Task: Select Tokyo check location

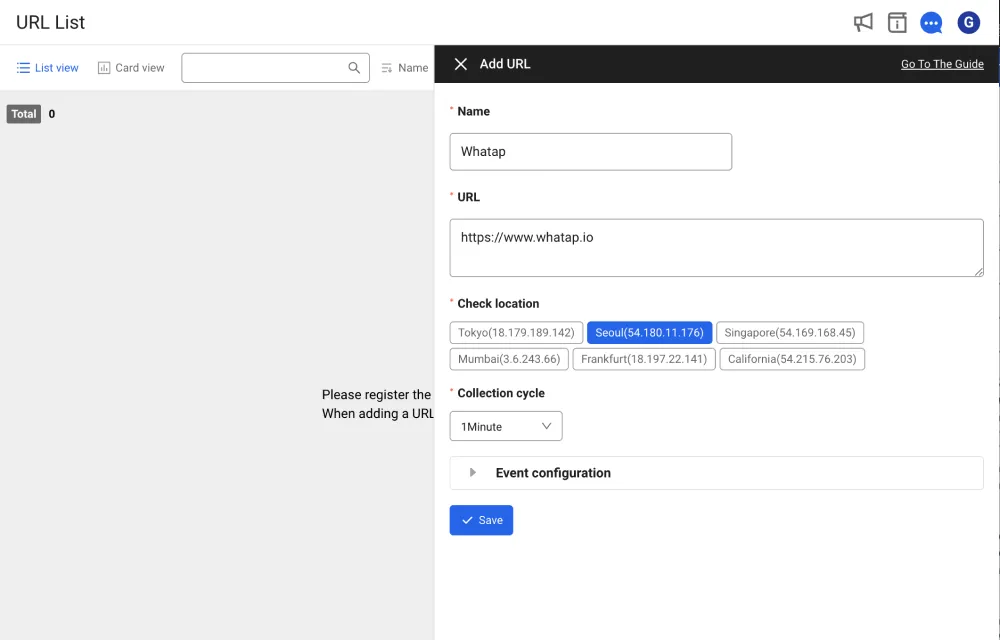Action: coord(516,333)
